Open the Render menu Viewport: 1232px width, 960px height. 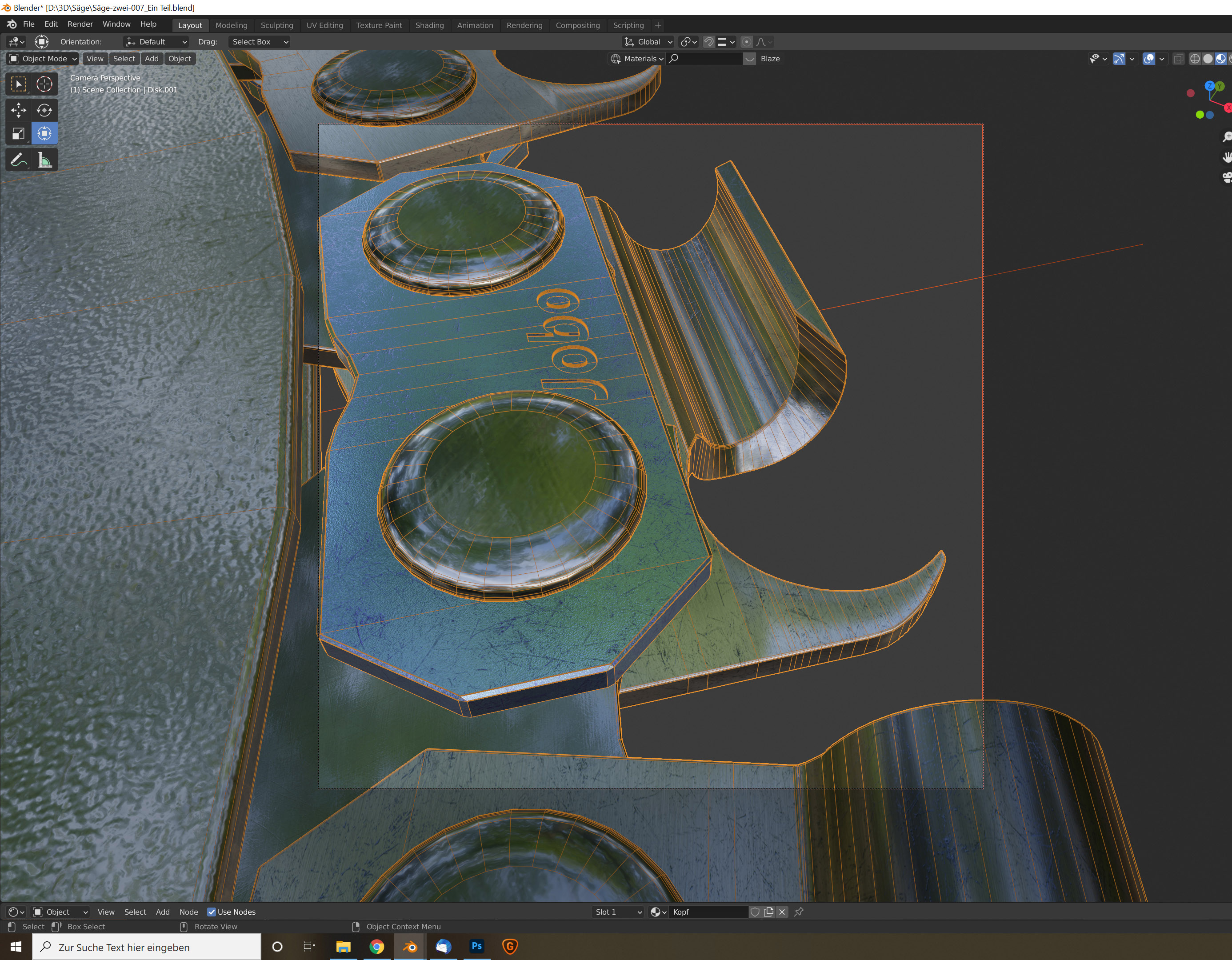[80, 24]
